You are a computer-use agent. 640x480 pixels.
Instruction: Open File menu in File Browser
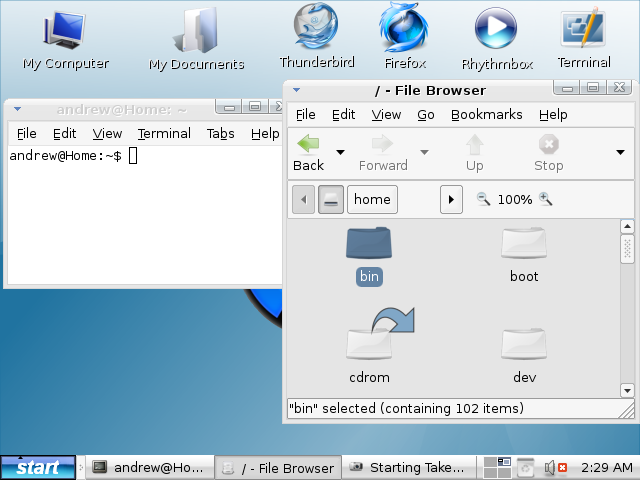pyautogui.click(x=306, y=115)
